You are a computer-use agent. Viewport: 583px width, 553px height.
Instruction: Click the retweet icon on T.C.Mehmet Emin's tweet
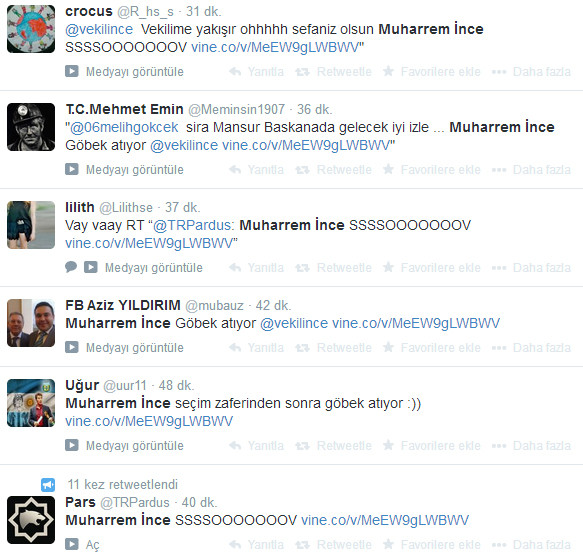pos(302,170)
